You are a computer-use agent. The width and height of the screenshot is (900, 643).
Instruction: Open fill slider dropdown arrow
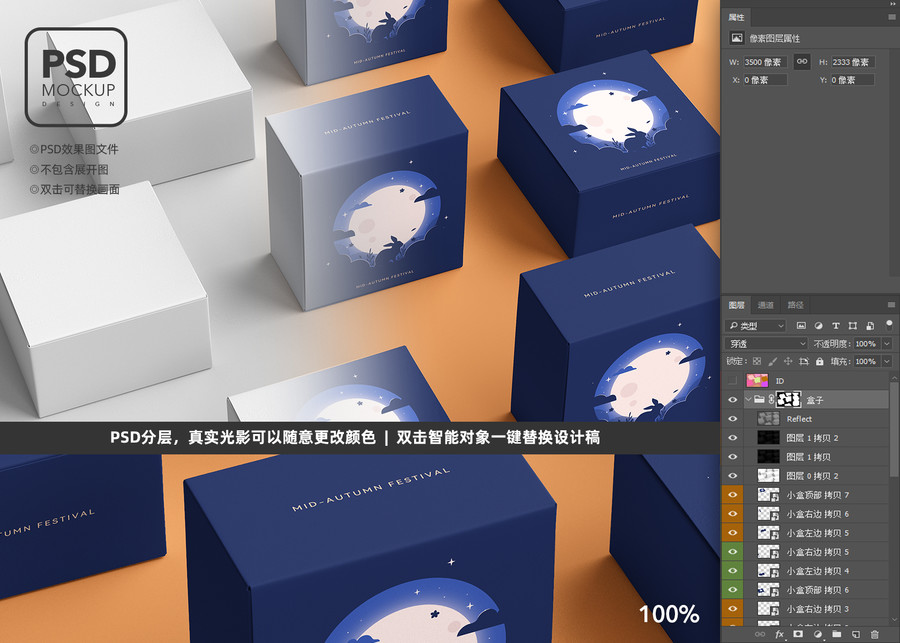[x=887, y=361]
